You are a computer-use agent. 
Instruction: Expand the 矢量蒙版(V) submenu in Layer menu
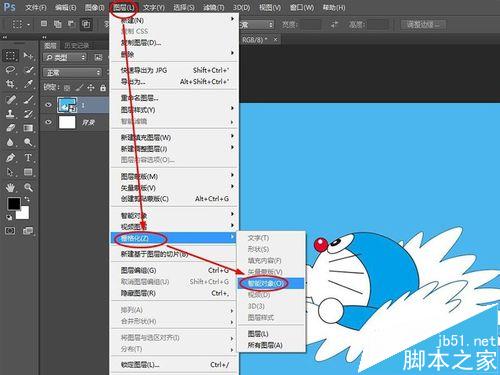tap(175, 188)
